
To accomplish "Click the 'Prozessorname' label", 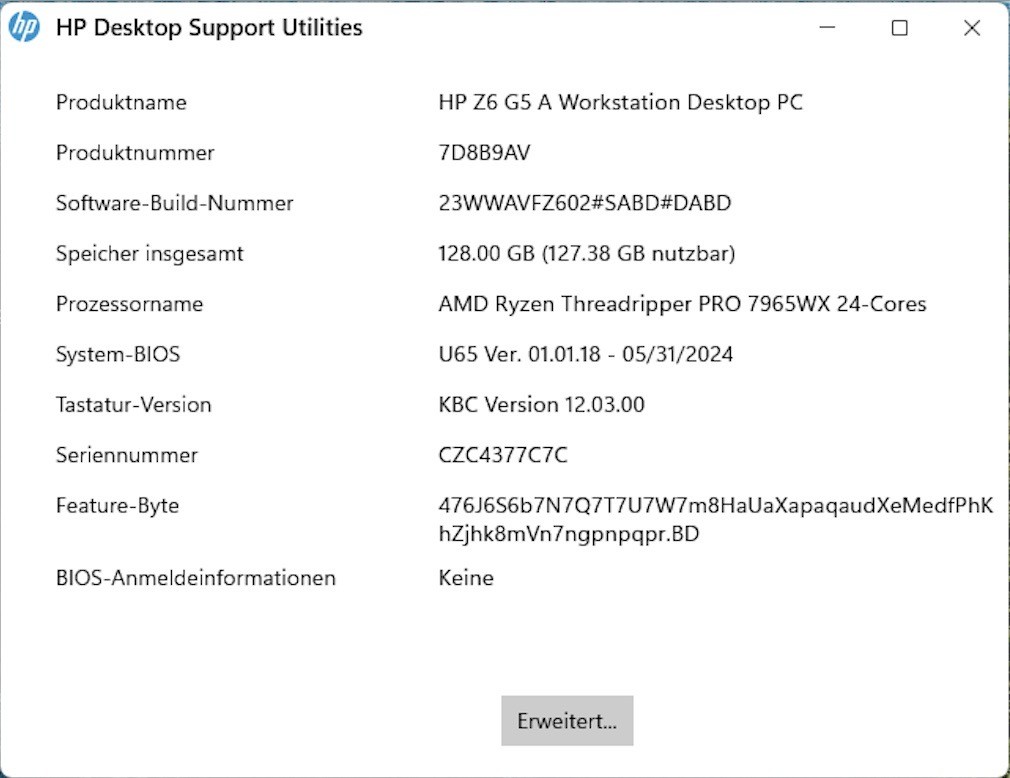I will [129, 304].
